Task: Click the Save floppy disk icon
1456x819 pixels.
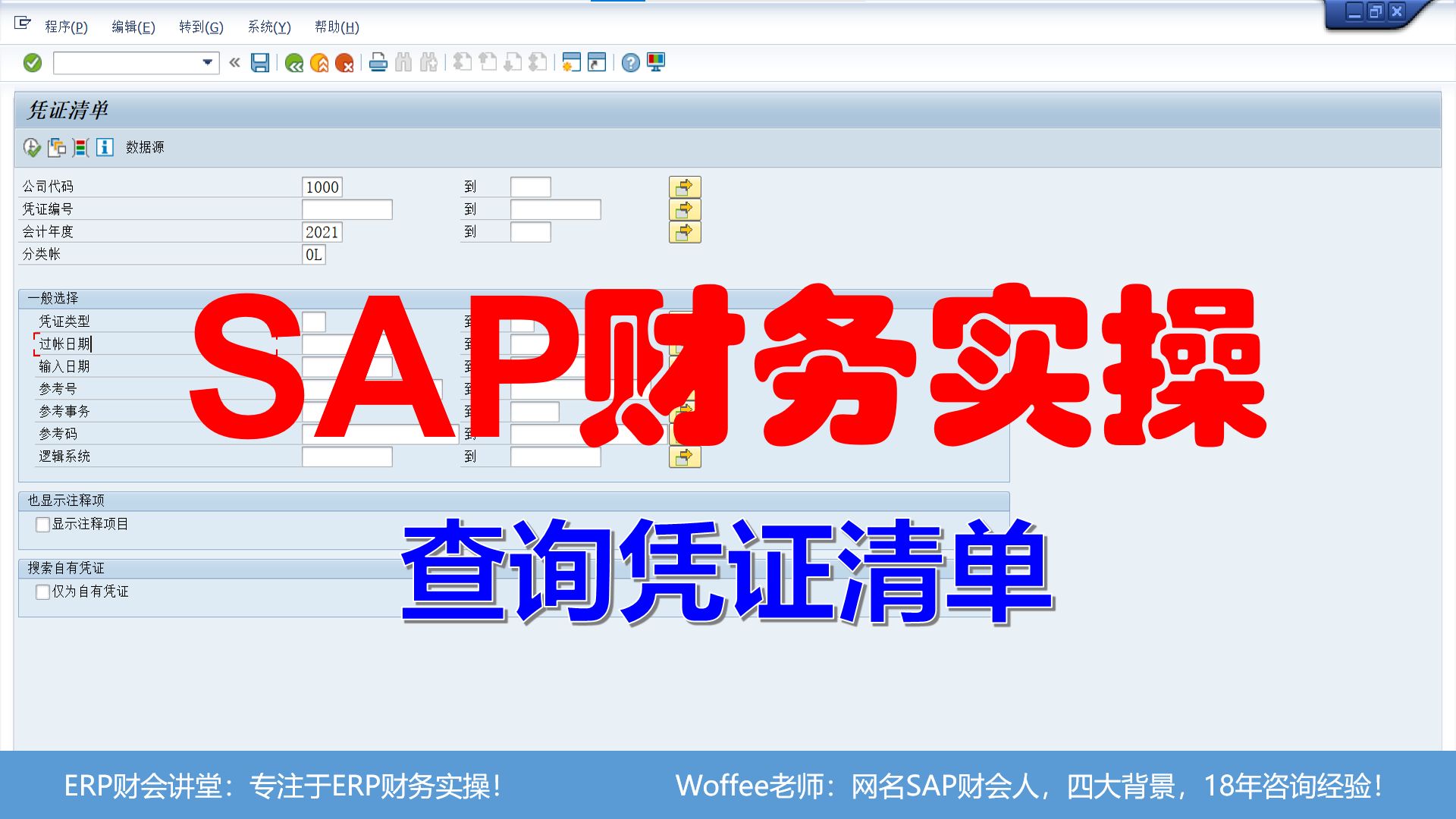Action: click(x=260, y=63)
